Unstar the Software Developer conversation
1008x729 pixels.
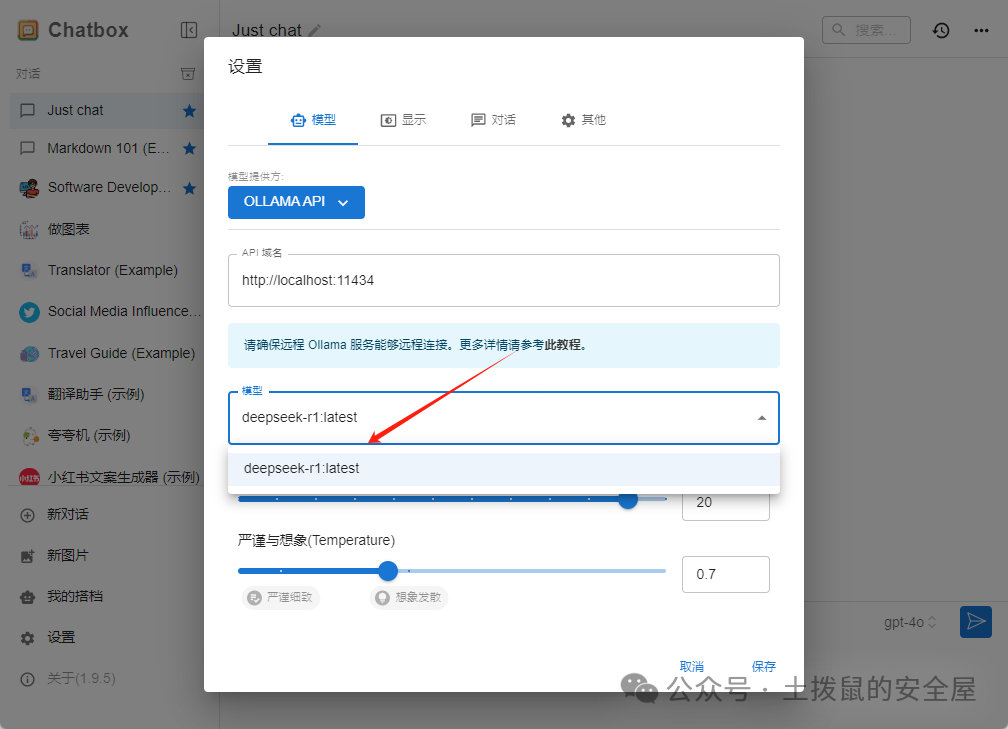click(189, 188)
